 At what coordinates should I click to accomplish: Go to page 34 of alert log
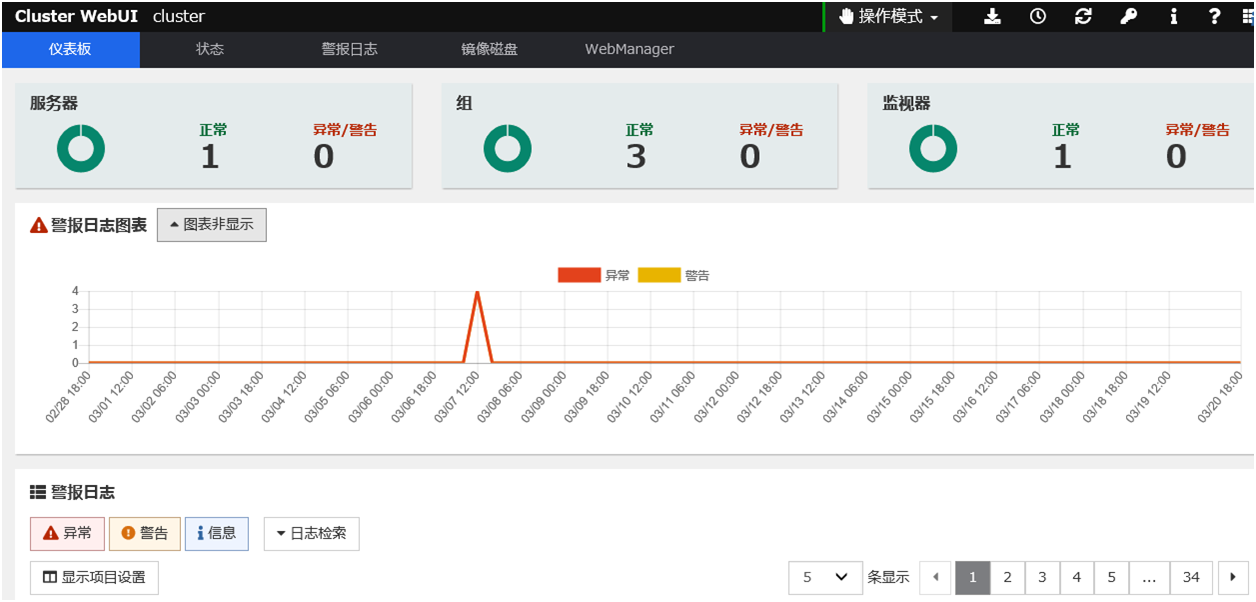[x=1191, y=577]
